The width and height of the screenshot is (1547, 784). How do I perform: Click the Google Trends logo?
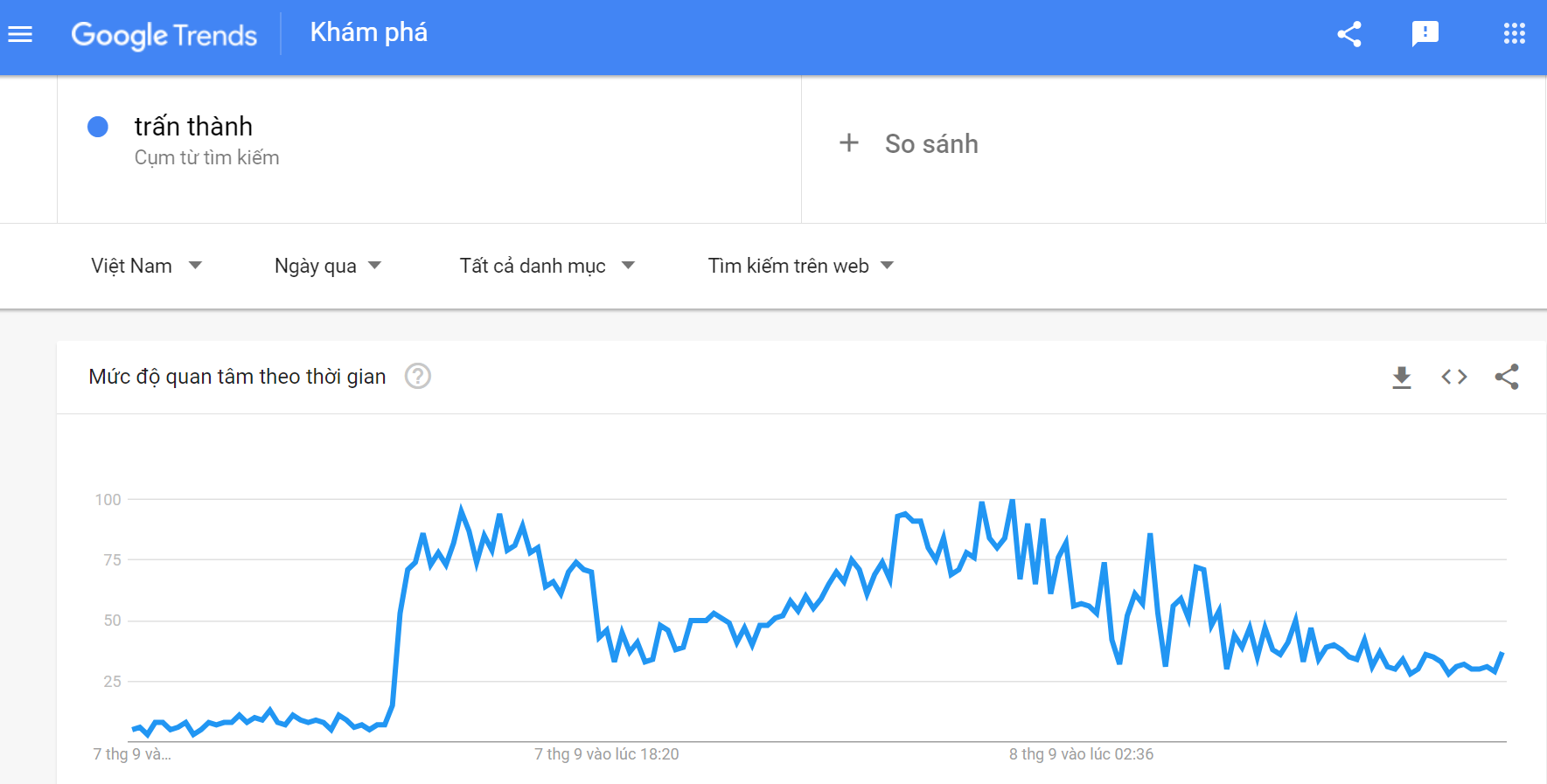point(164,35)
